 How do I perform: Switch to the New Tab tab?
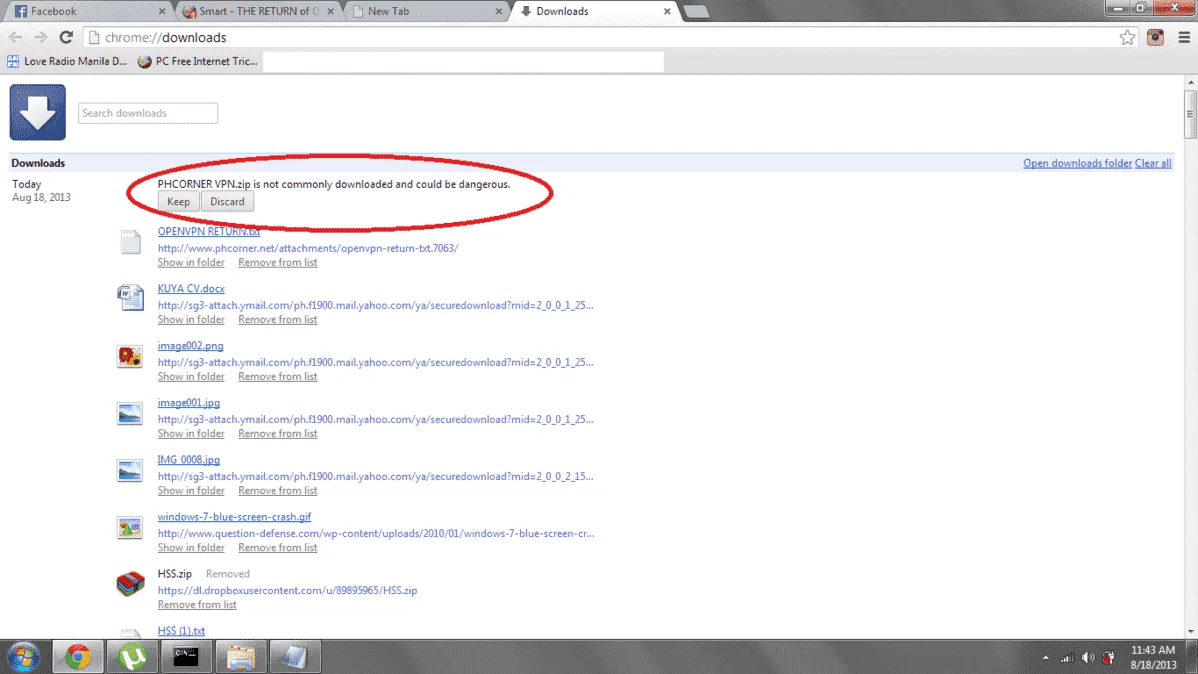point(426,11)
